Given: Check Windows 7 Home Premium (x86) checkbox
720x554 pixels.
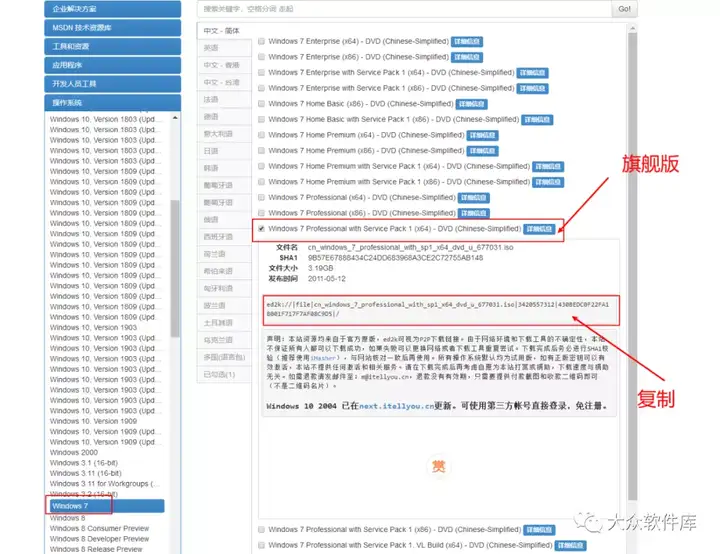Looking at the screenshot, I should (261, 151).
